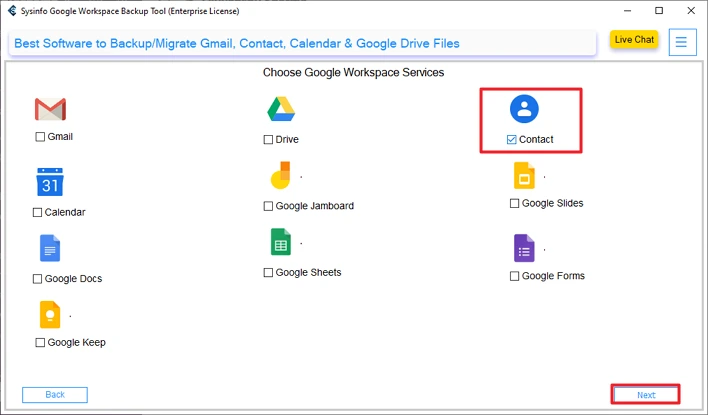Start a Live Chat session
708x415 pixels.
point(634,40)
